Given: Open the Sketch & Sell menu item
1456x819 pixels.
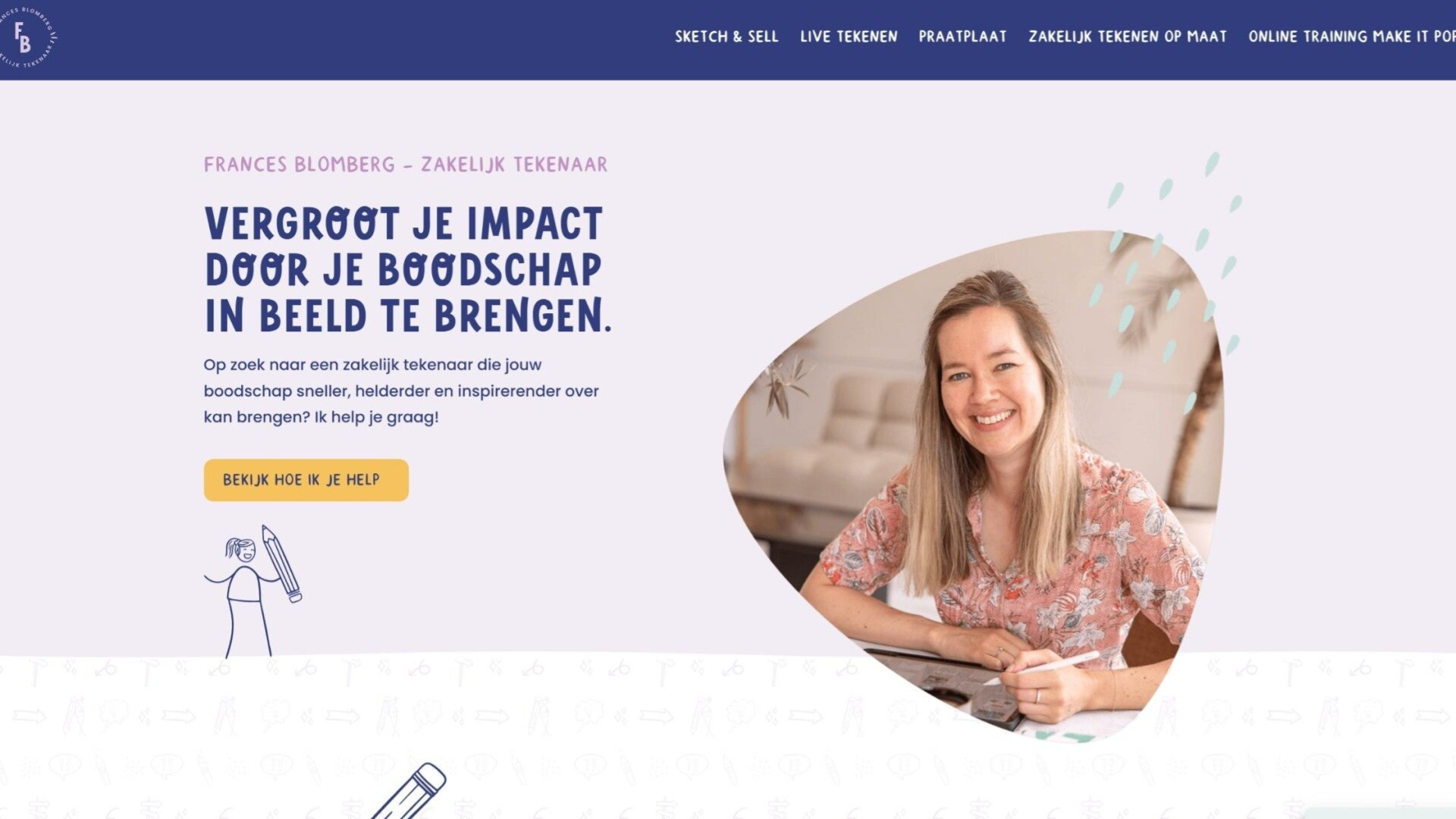Looking at the screenshot, I should pos(726,36).
